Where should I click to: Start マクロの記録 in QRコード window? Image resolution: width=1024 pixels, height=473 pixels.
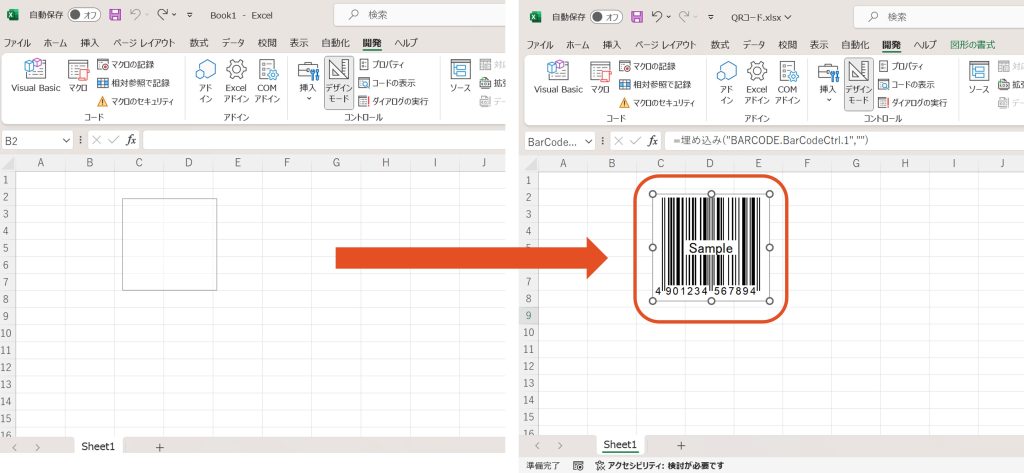click(648, 65)
